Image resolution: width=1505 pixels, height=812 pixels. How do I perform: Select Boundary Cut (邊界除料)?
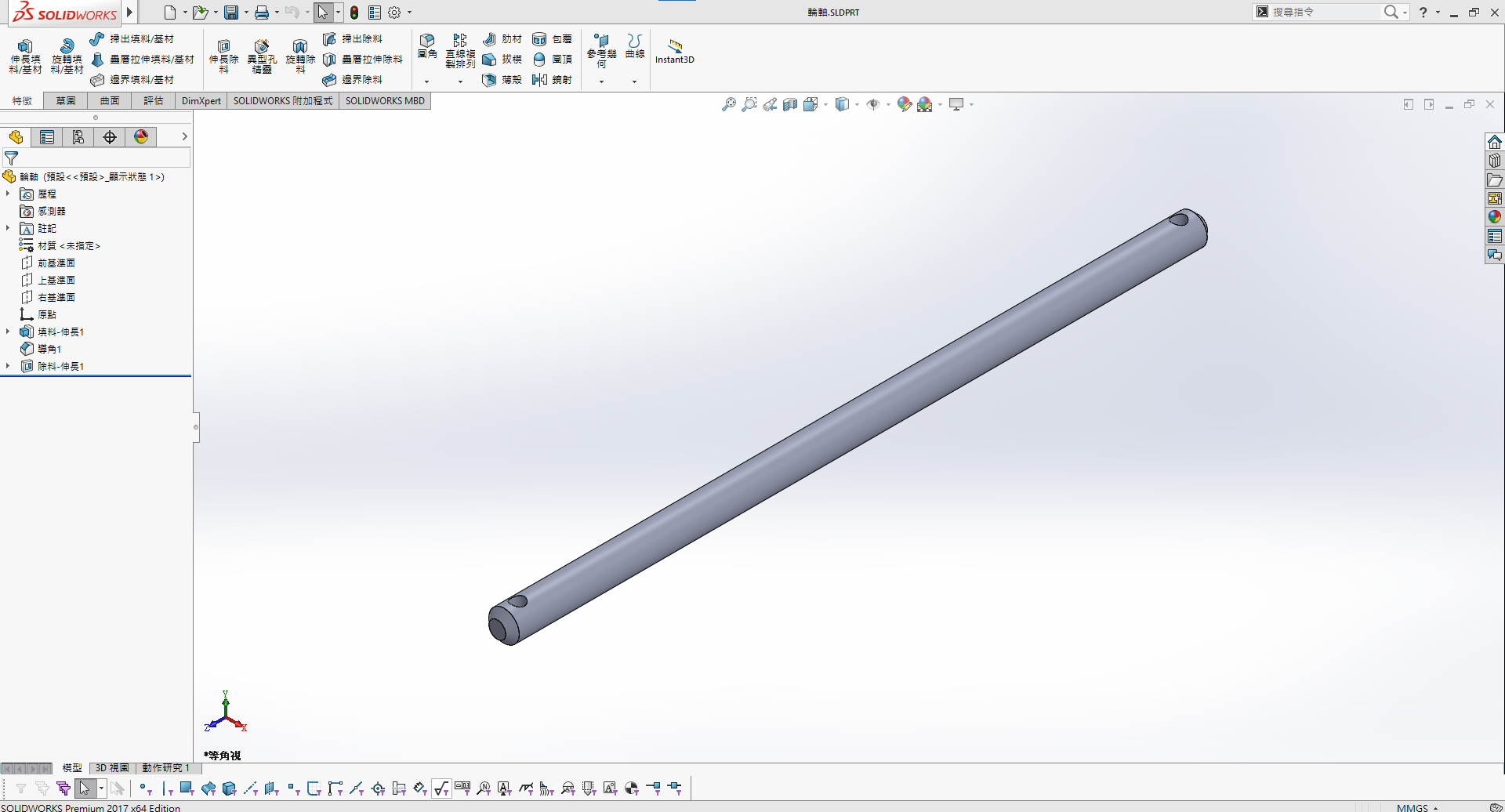[x=353, y=80]
